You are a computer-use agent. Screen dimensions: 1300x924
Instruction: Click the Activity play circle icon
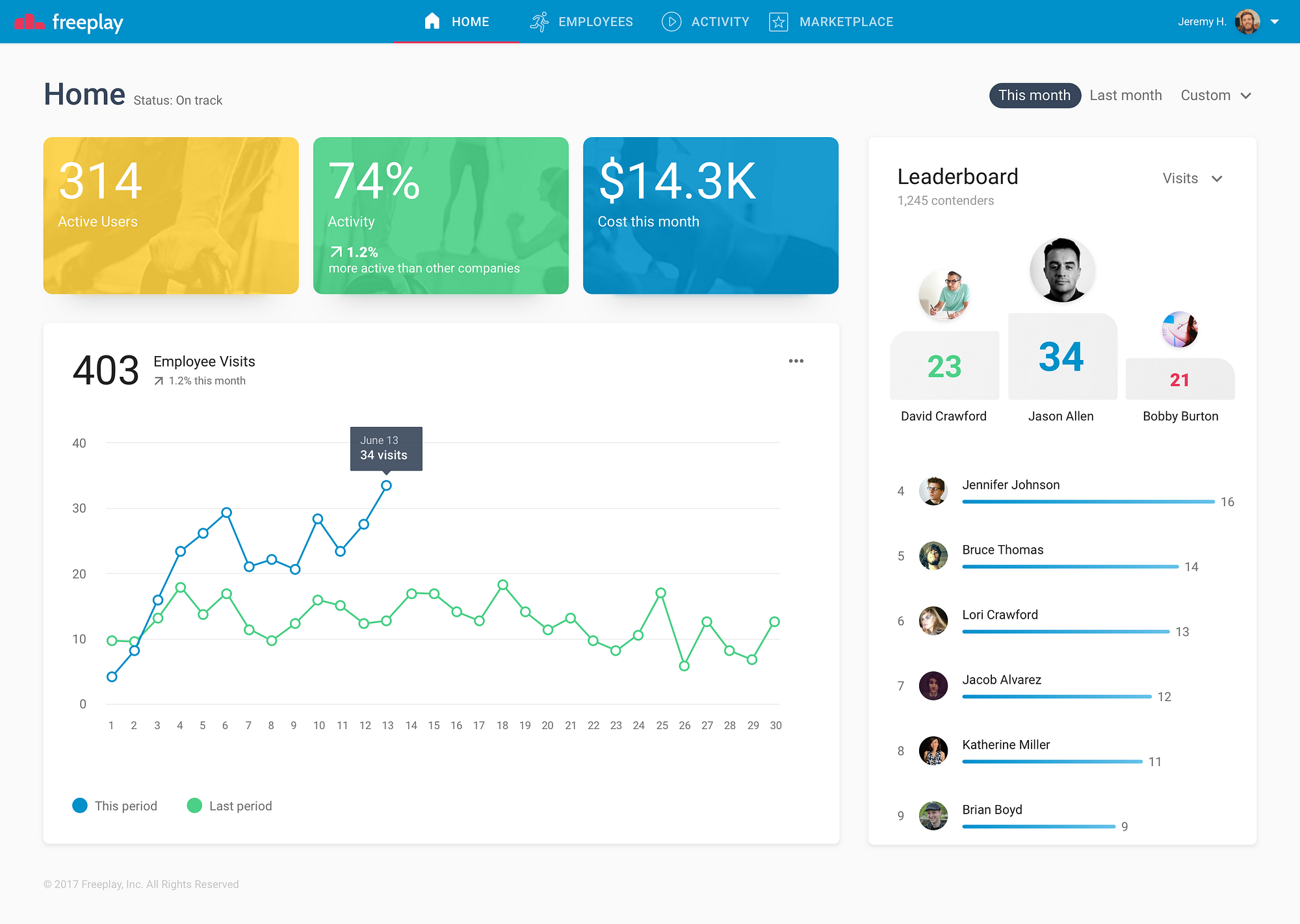(671, 21)
